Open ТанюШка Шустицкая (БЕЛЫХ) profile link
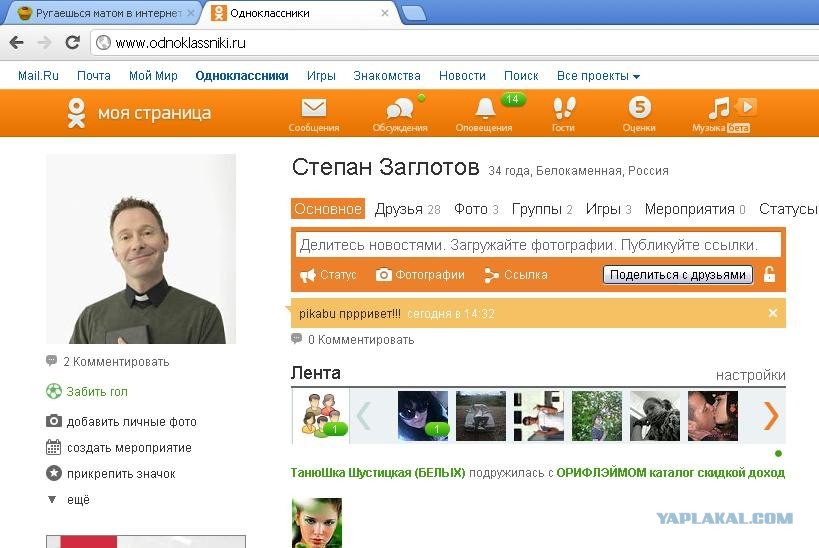819x548 pixels. [x=378, y=473]
